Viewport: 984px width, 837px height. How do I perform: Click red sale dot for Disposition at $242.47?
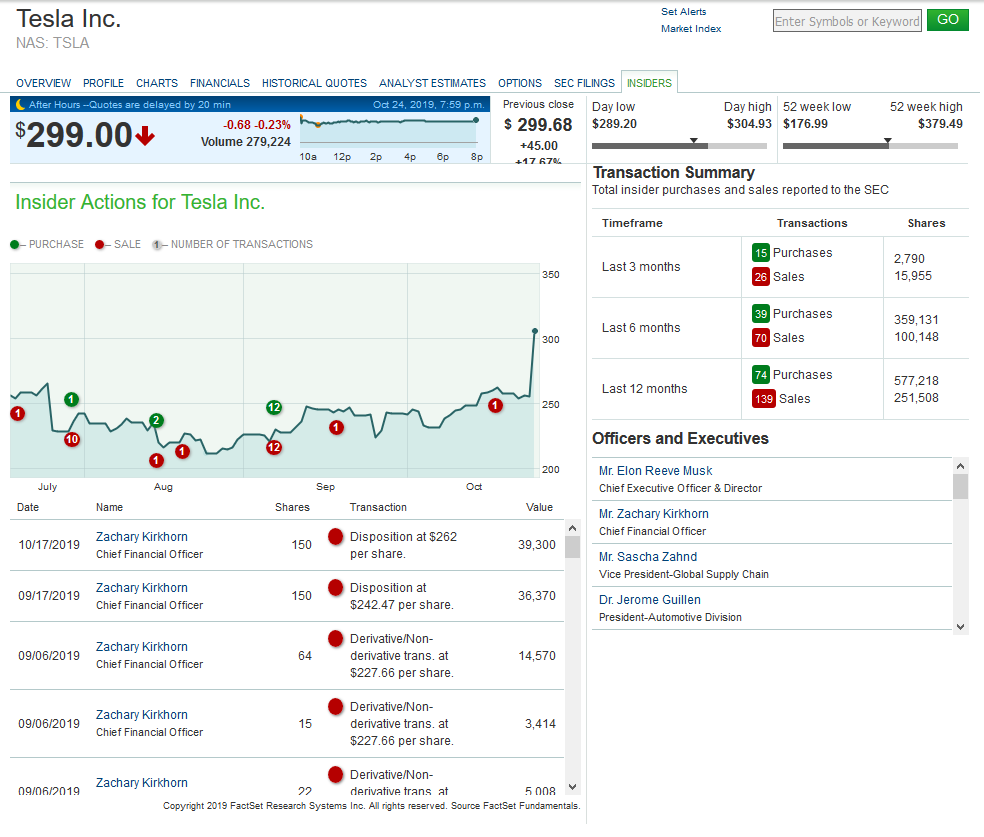click(x=336, y=587)
